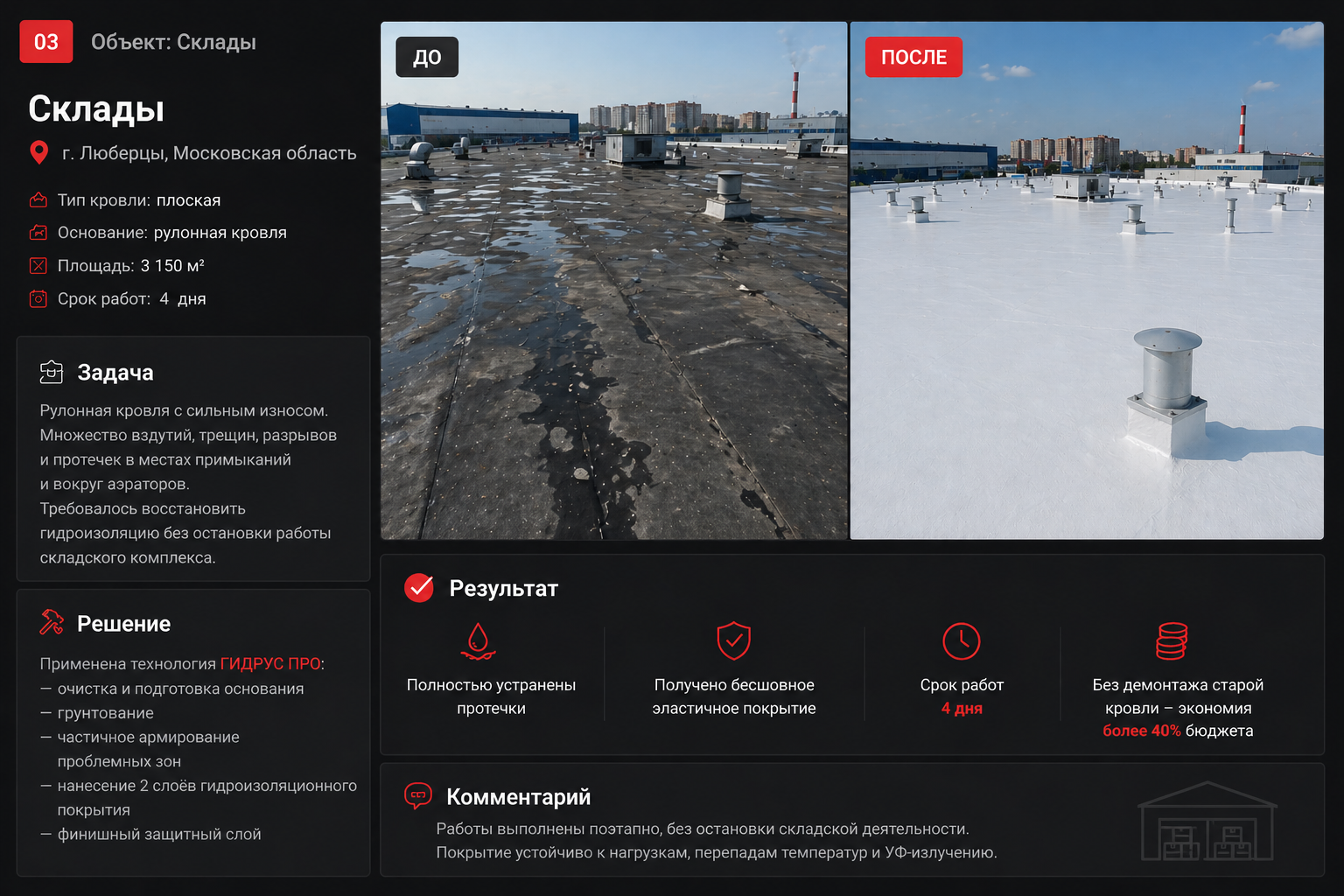Click the roof type icon next to Тип кровли
Screen dimensions: 1344x896
[38, 200]
